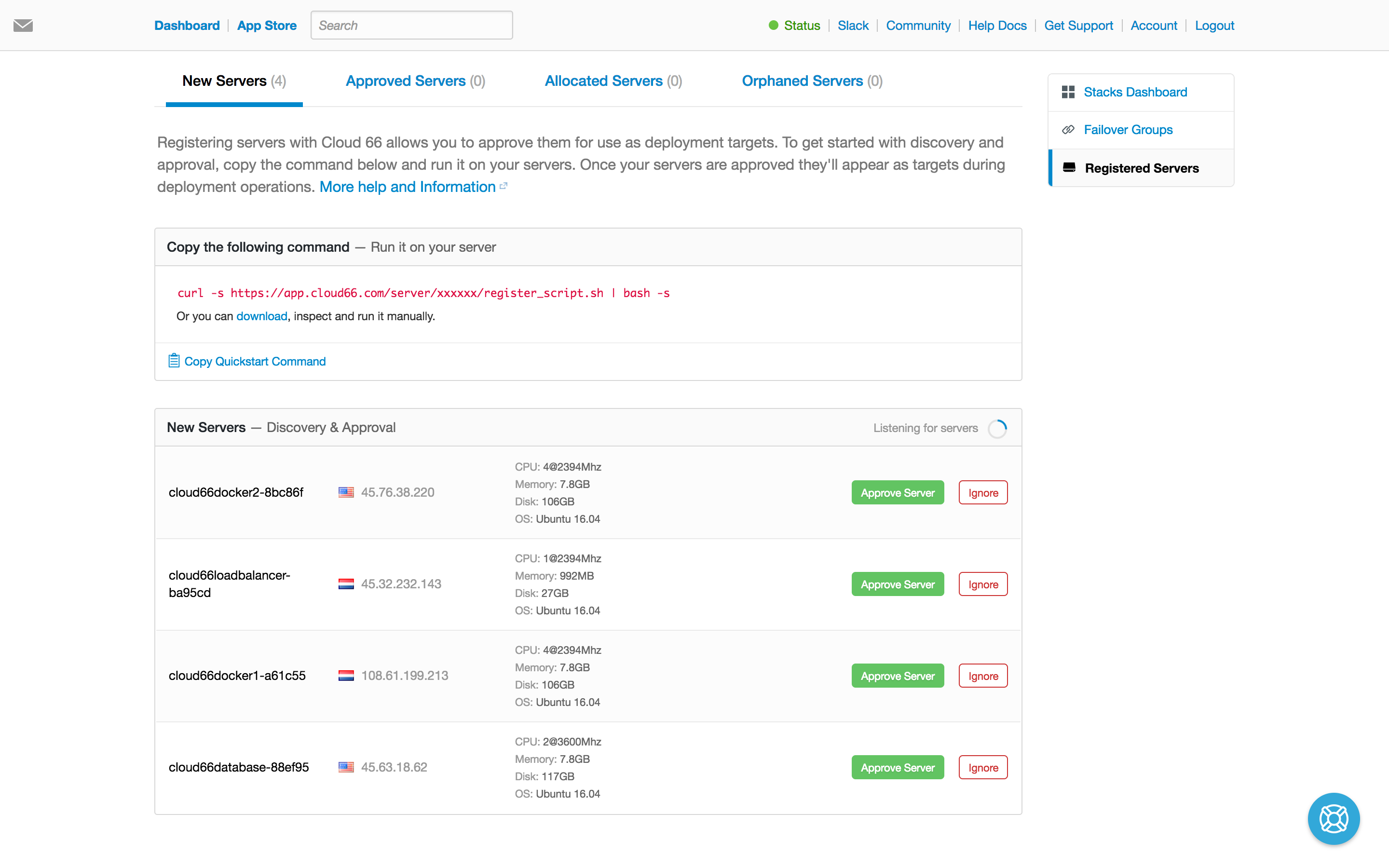Approve Server cloud66docker2-8bc86f
The width and height of the screenshot is (1389, 868).
898,492
